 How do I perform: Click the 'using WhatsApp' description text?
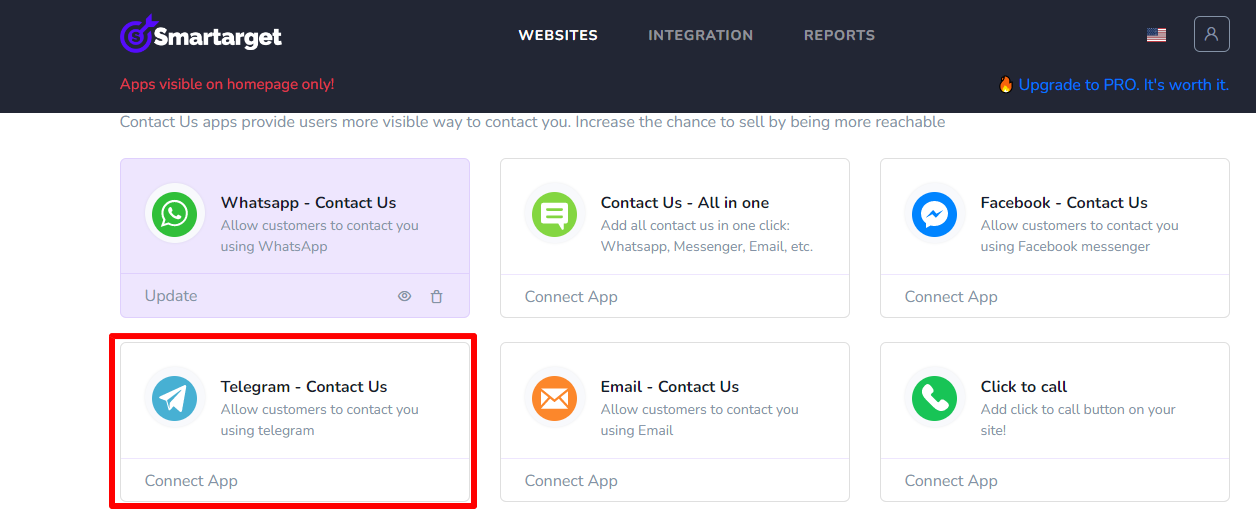pyautogui.click(x=274, y=247)
